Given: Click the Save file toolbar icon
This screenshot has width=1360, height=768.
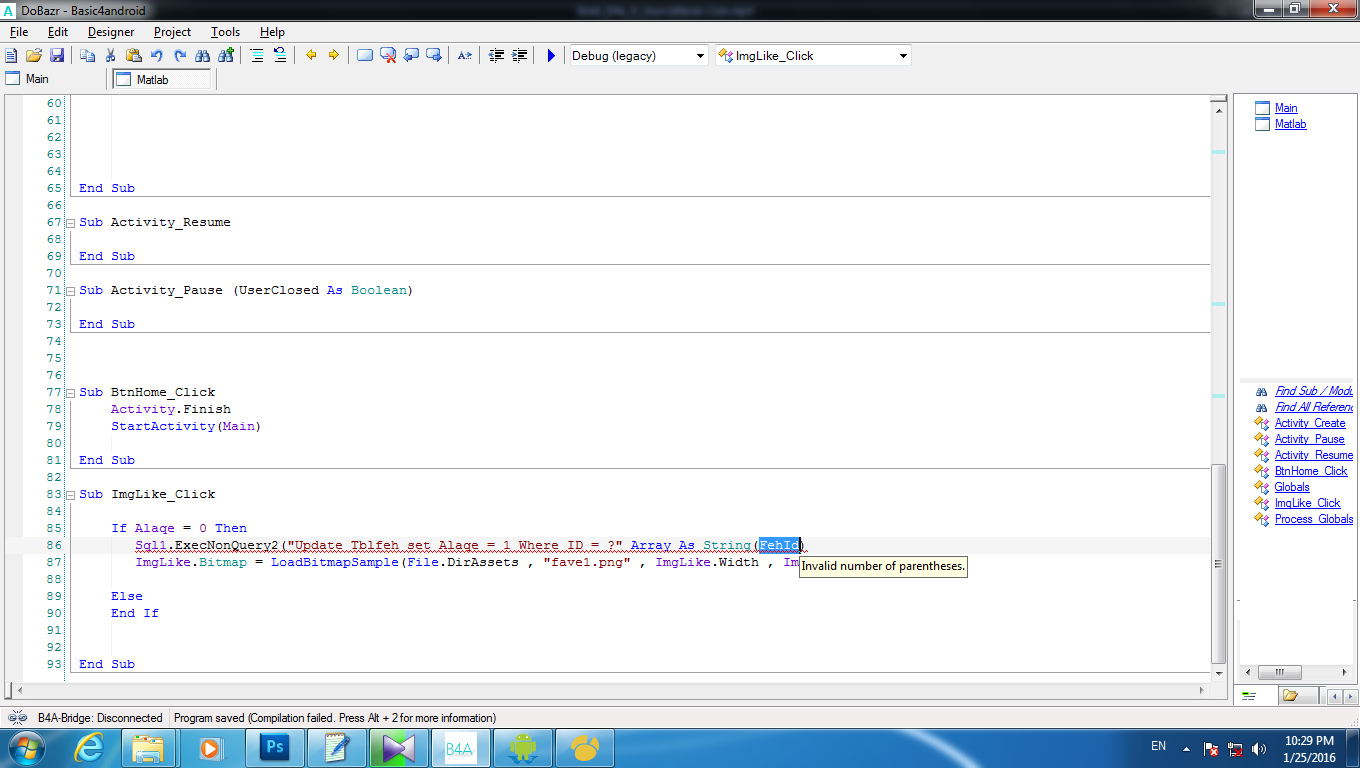Looking at the screenshot, I should [57, 56].
